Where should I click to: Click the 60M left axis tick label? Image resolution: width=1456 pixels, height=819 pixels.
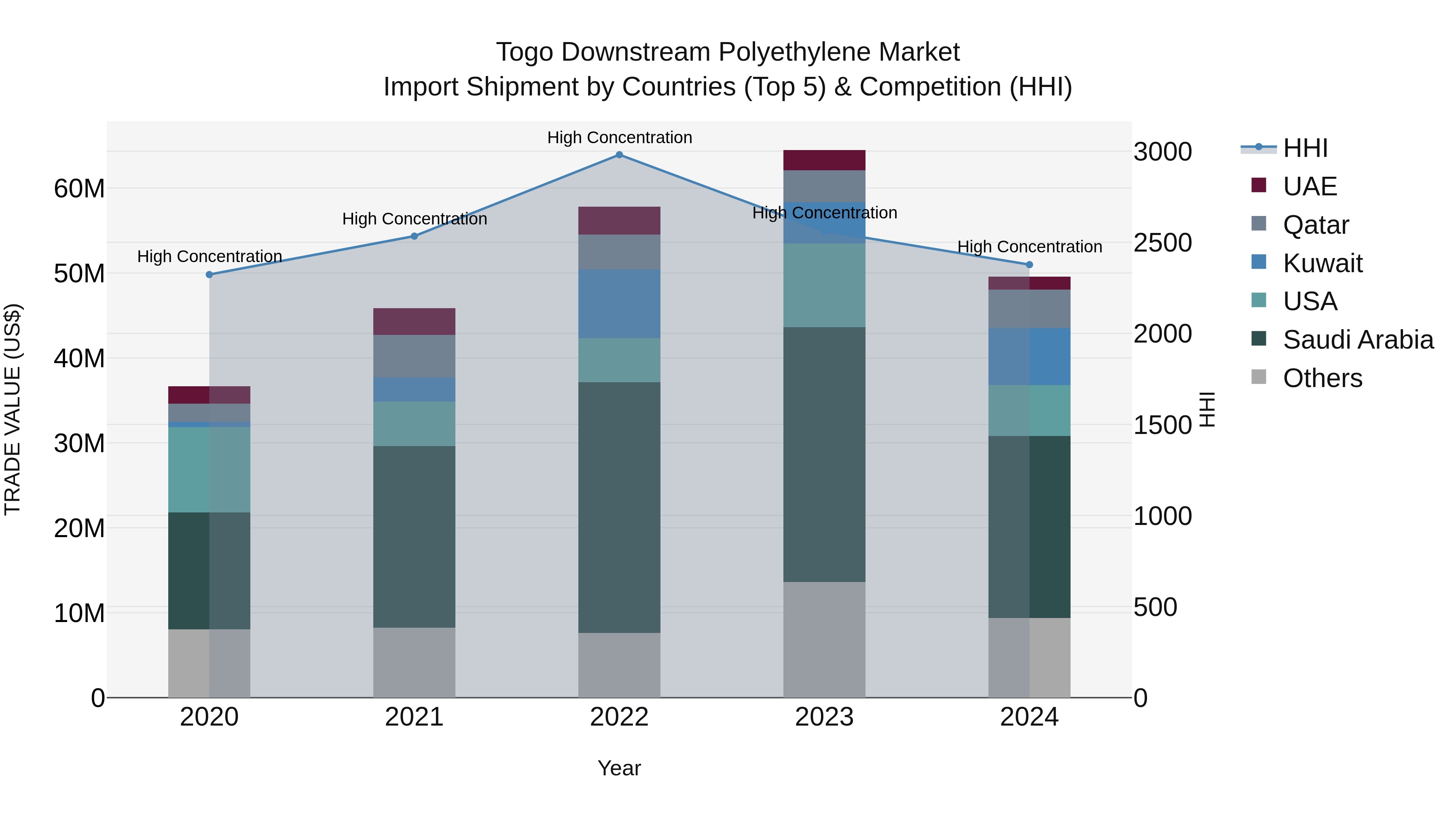tap(79, 188)
